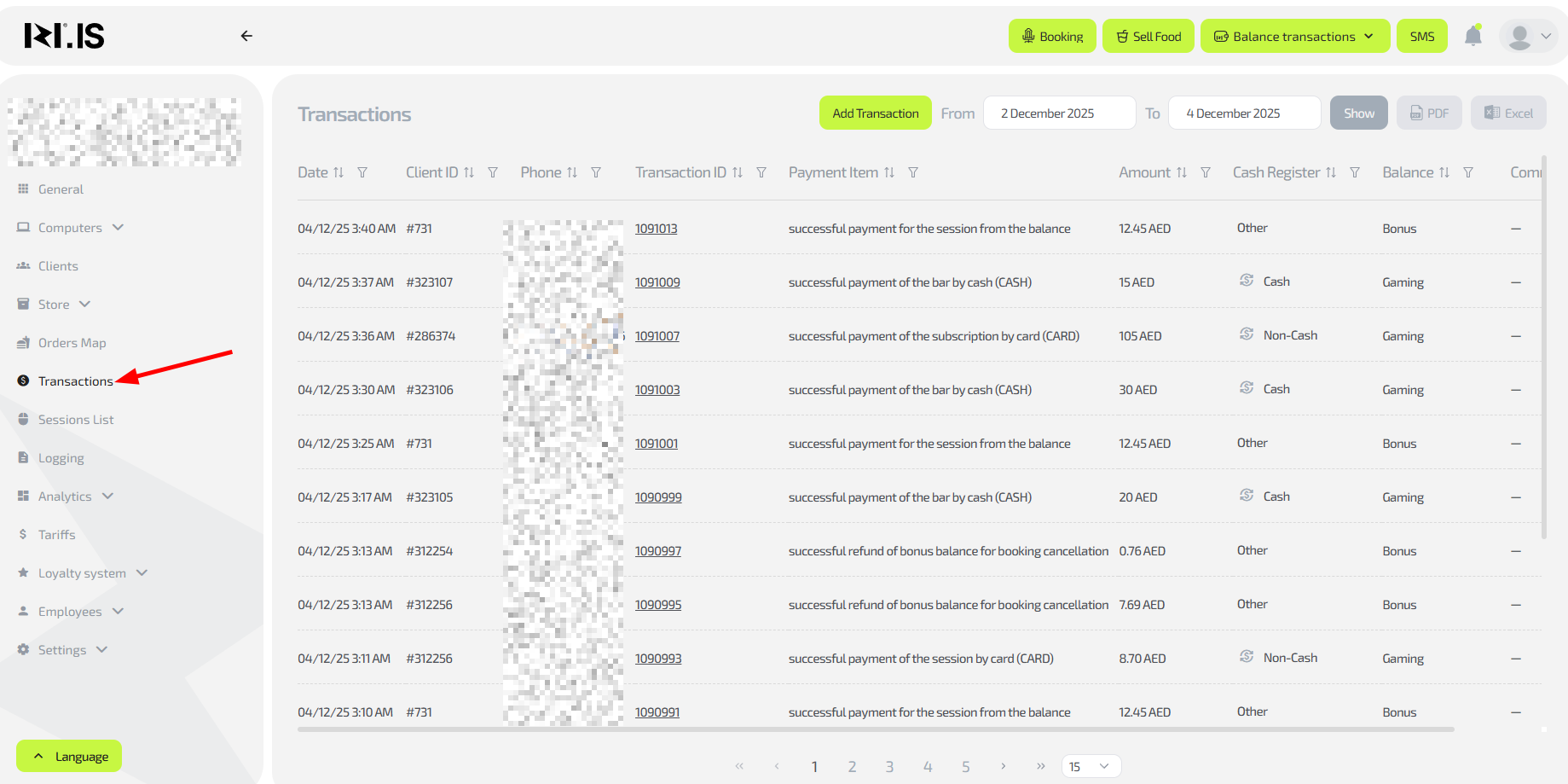Screen dimensions: 1568x784
Task: Click the Date column sort icon
Action: coord(338,172)
